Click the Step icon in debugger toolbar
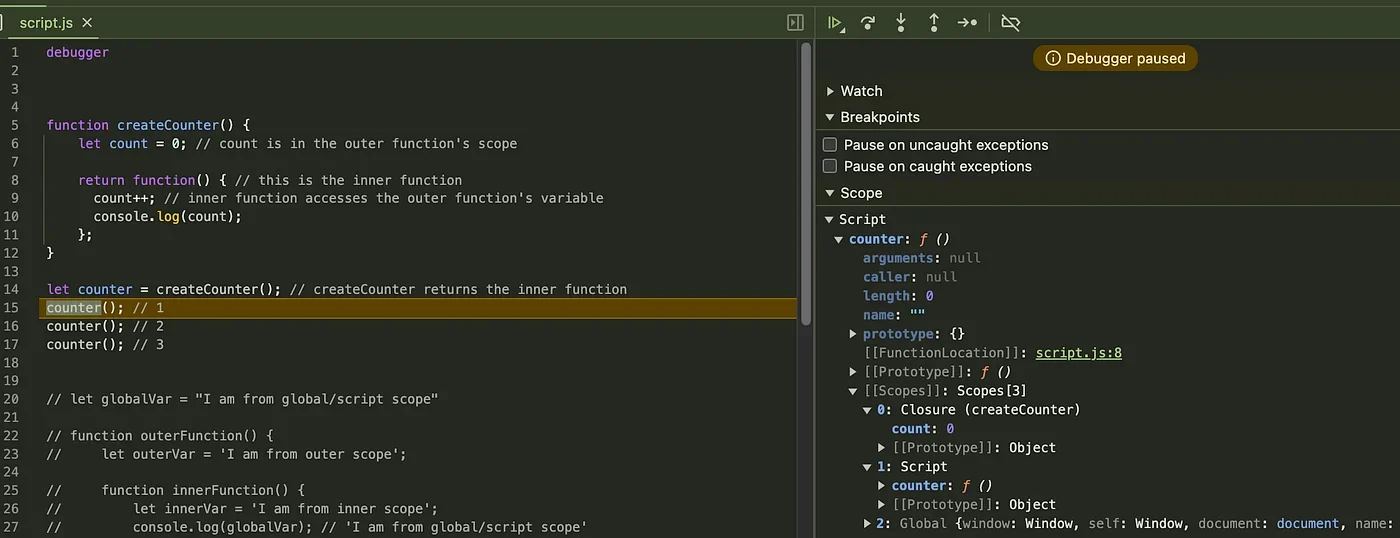 click(x=967, y=22)
